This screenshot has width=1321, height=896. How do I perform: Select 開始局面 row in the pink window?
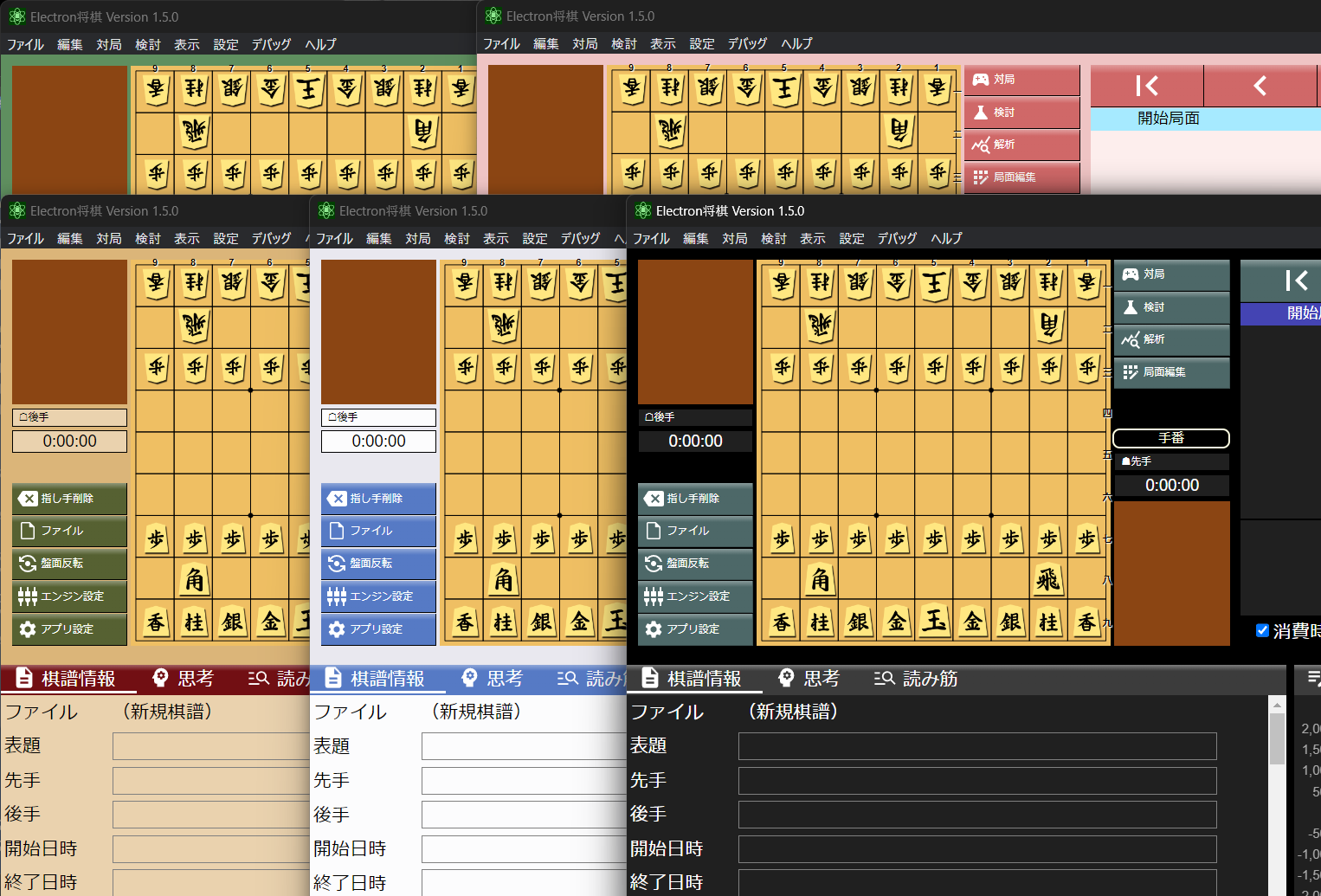pyautogui.click(x=1205, y=119)
